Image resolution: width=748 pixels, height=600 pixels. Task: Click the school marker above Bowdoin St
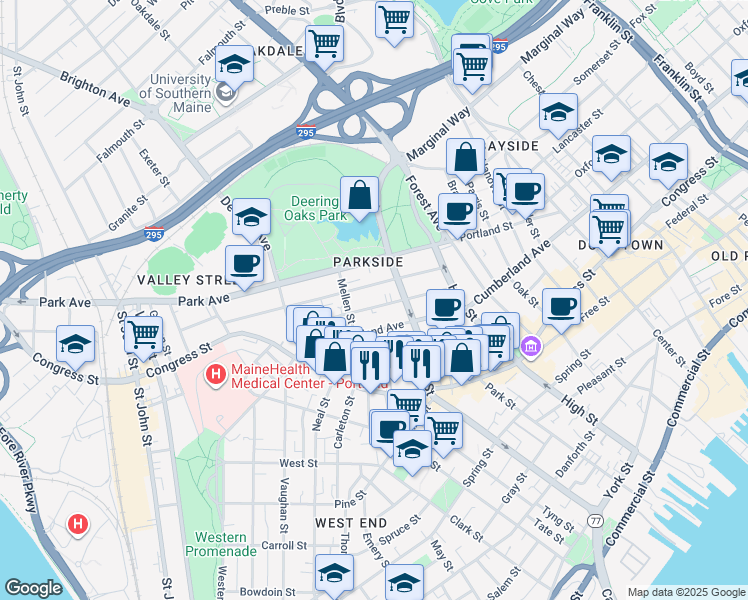pos(334,573)
